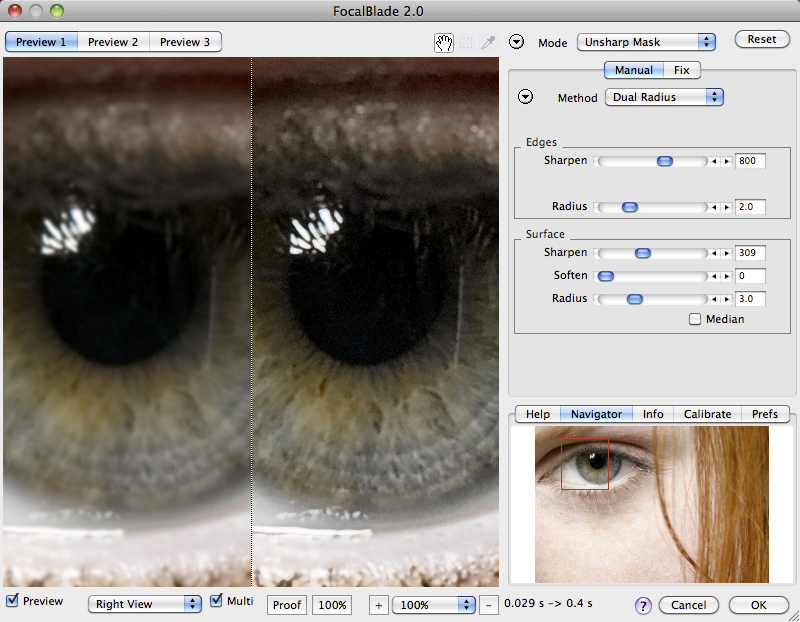Viewport: 800px width, 622px height.
Task: Select the marquee selection tool
Action: (466, 42)
